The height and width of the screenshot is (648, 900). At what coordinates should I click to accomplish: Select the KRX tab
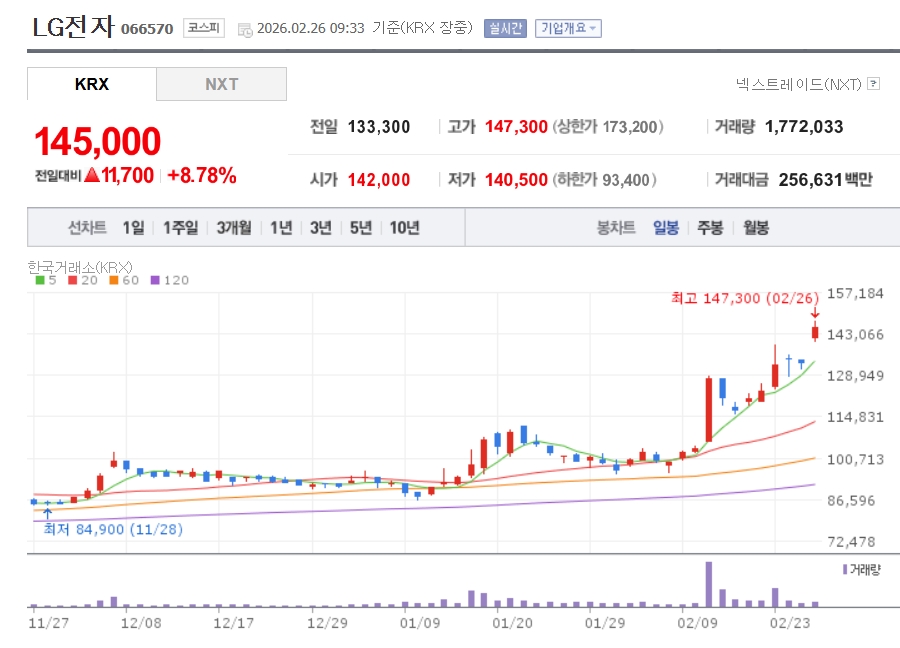pyautogui.click(x=92, y=84)
